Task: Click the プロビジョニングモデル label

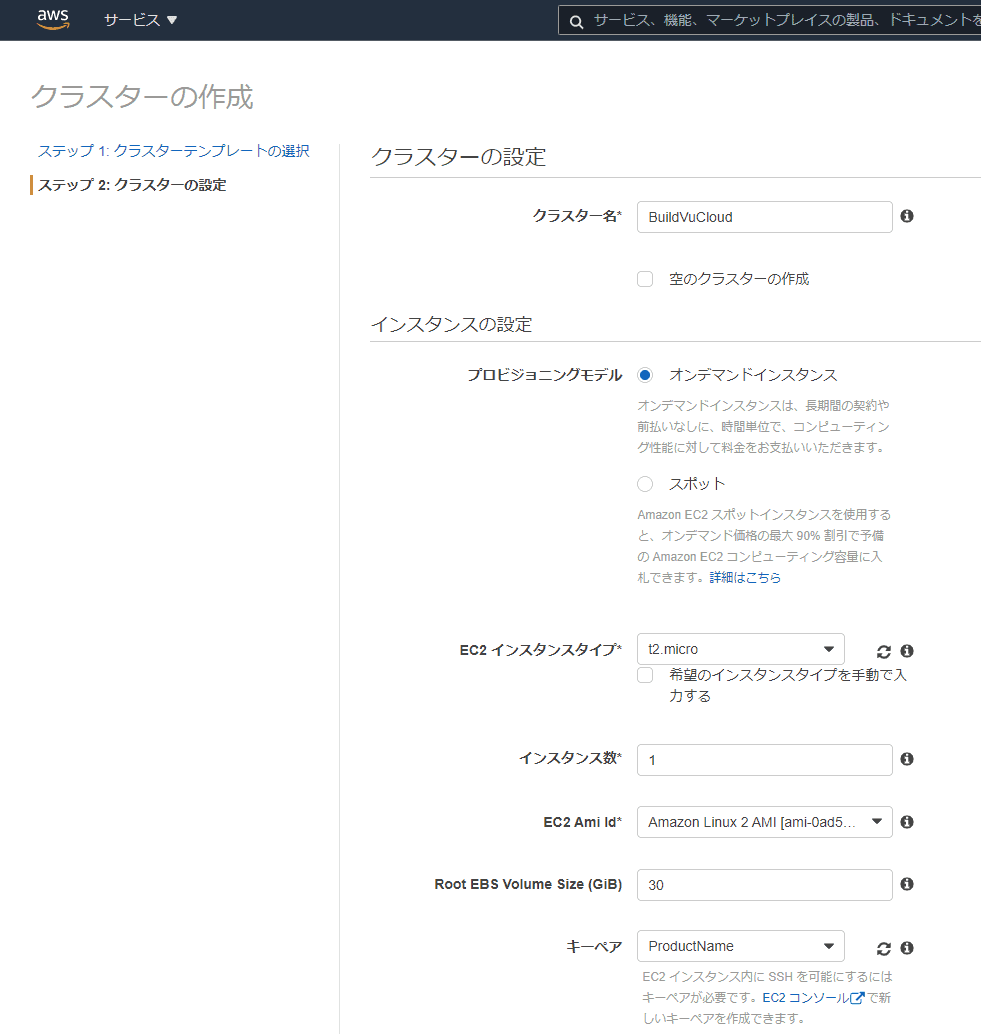Action: tap(545, 375)
